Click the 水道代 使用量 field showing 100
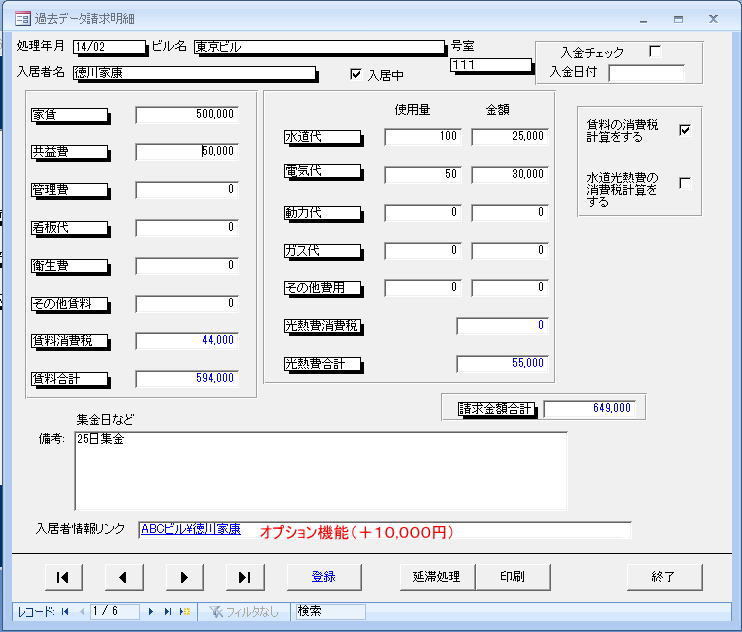Image resolution: width=742 pixels, height=632 pixels. (423, 137)
